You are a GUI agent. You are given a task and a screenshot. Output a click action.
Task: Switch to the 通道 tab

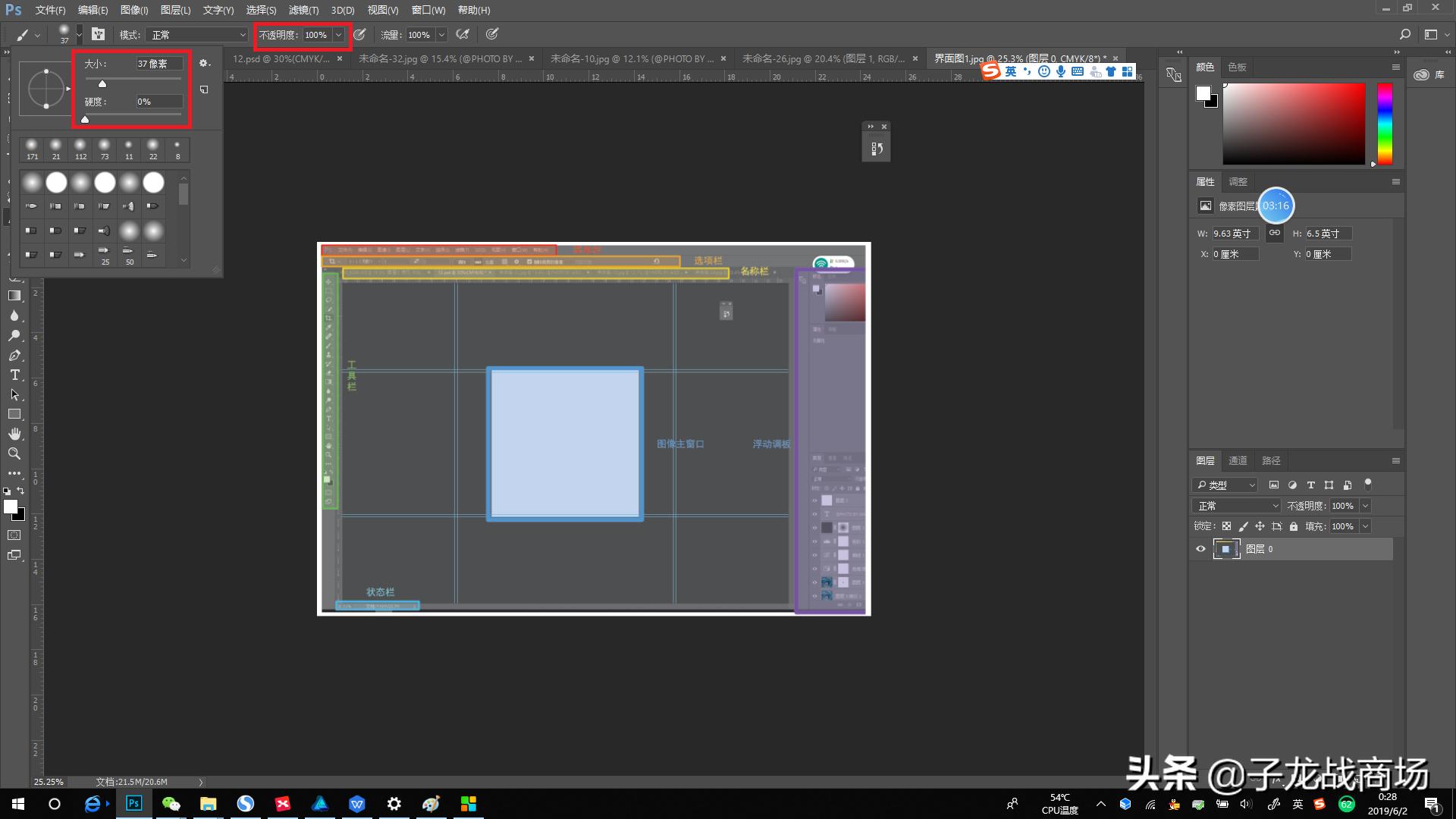point(1238,460)
